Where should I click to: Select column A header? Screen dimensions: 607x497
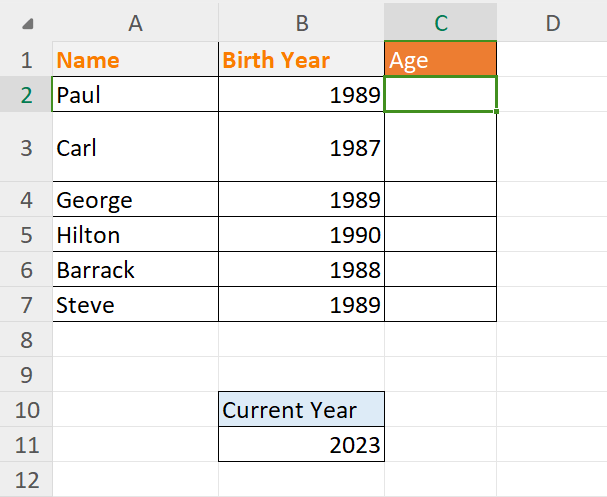[x=135, y=23]
